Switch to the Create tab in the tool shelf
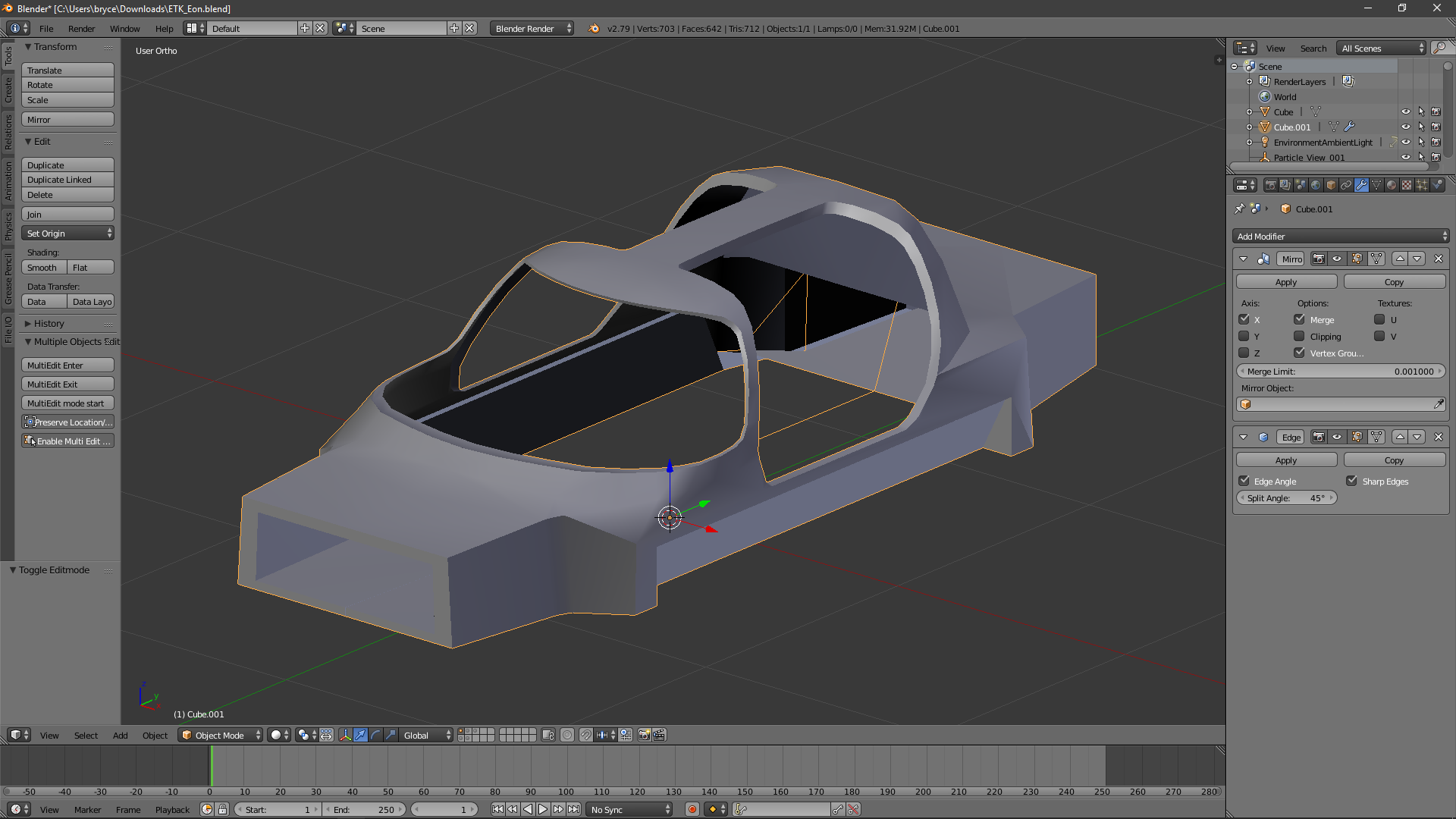Screen dimensions: 1456x819 click(8, 89)
